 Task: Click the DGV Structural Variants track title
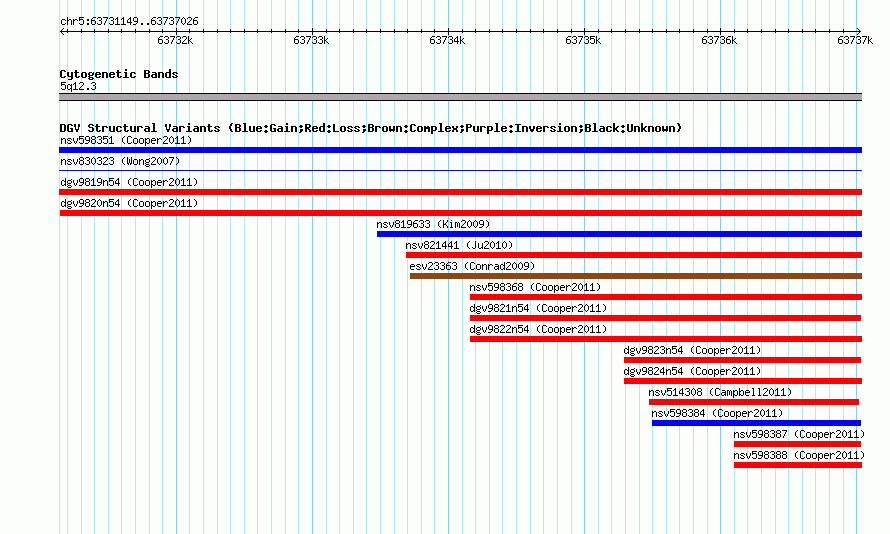(x=370, y=128)
